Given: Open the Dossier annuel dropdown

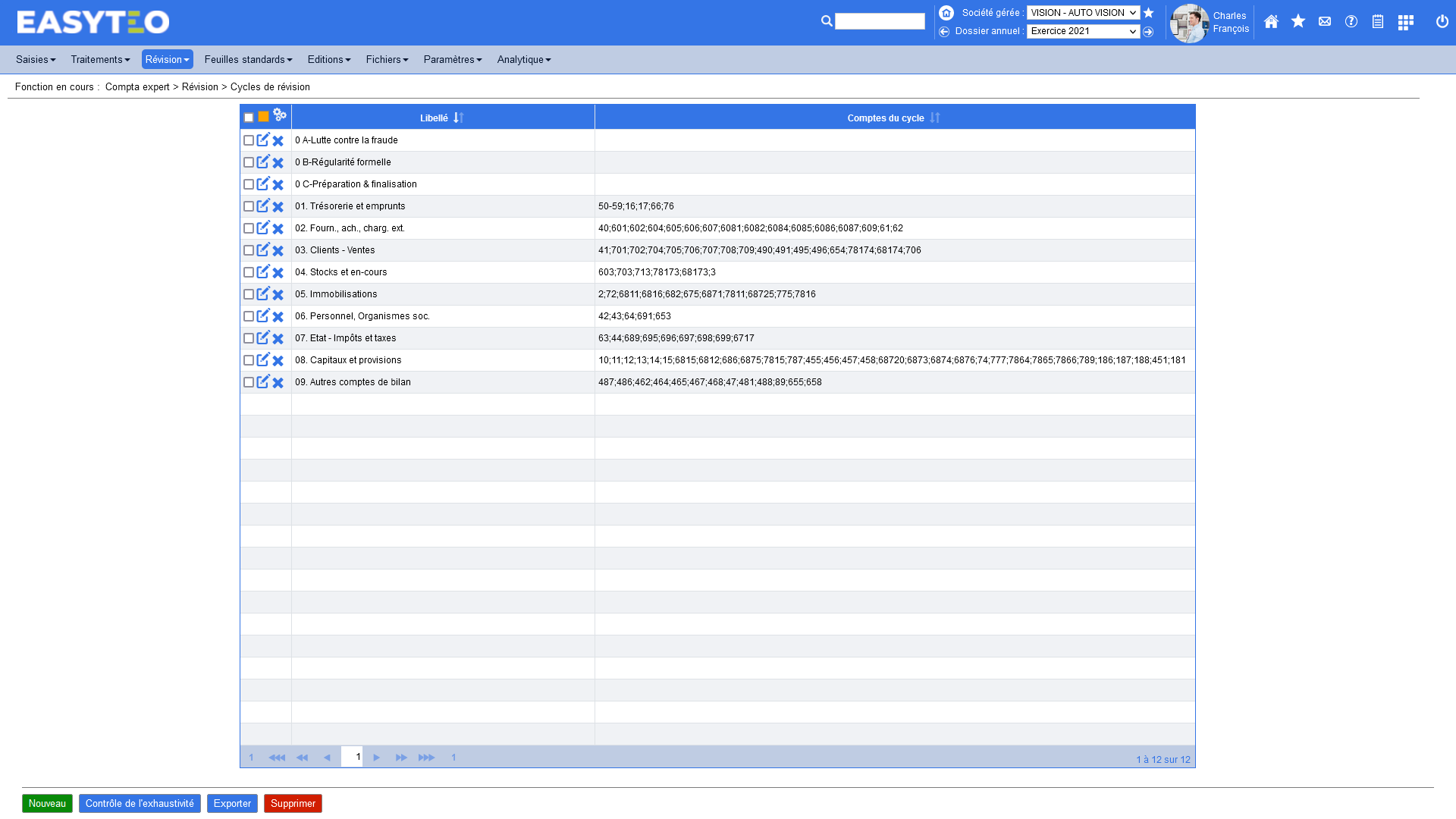Looking at the screenshot, I should [x=1083, y=31].
